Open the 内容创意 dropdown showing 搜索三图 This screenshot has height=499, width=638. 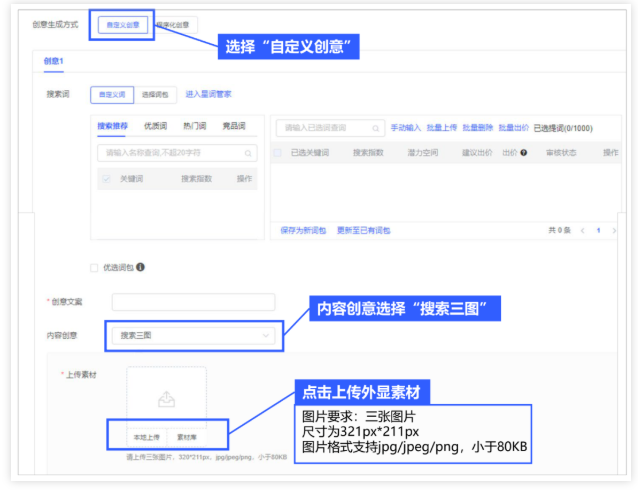(x=193, y=336)
